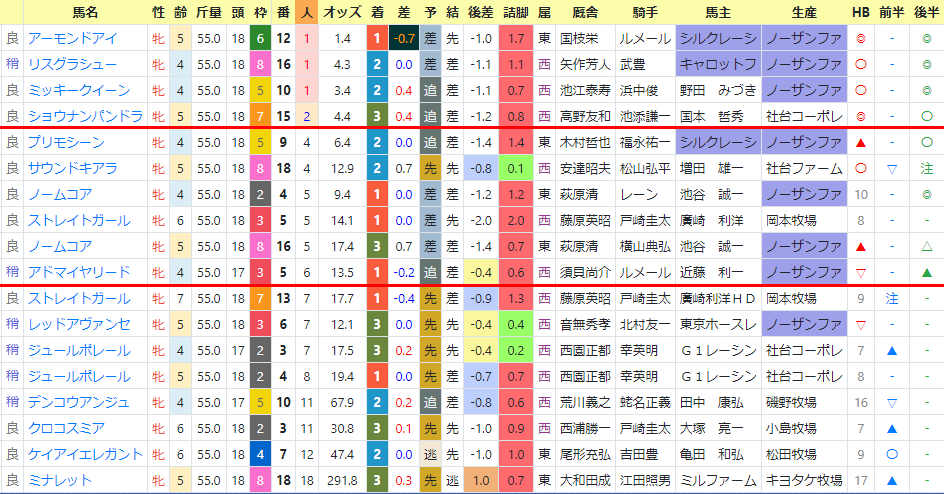The image size is (944, 494).
Task: Click the 厩舎 column header
Action: [585, 12]
